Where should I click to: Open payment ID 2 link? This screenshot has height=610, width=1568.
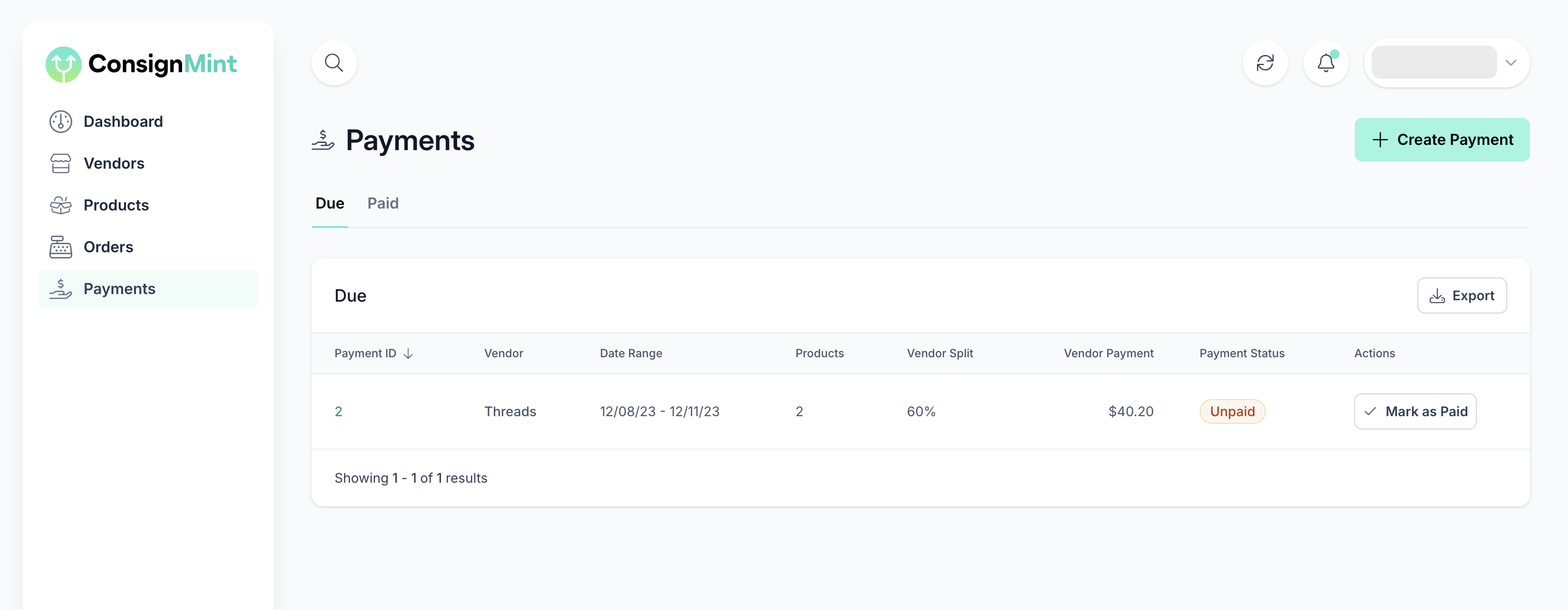[338, 411]
